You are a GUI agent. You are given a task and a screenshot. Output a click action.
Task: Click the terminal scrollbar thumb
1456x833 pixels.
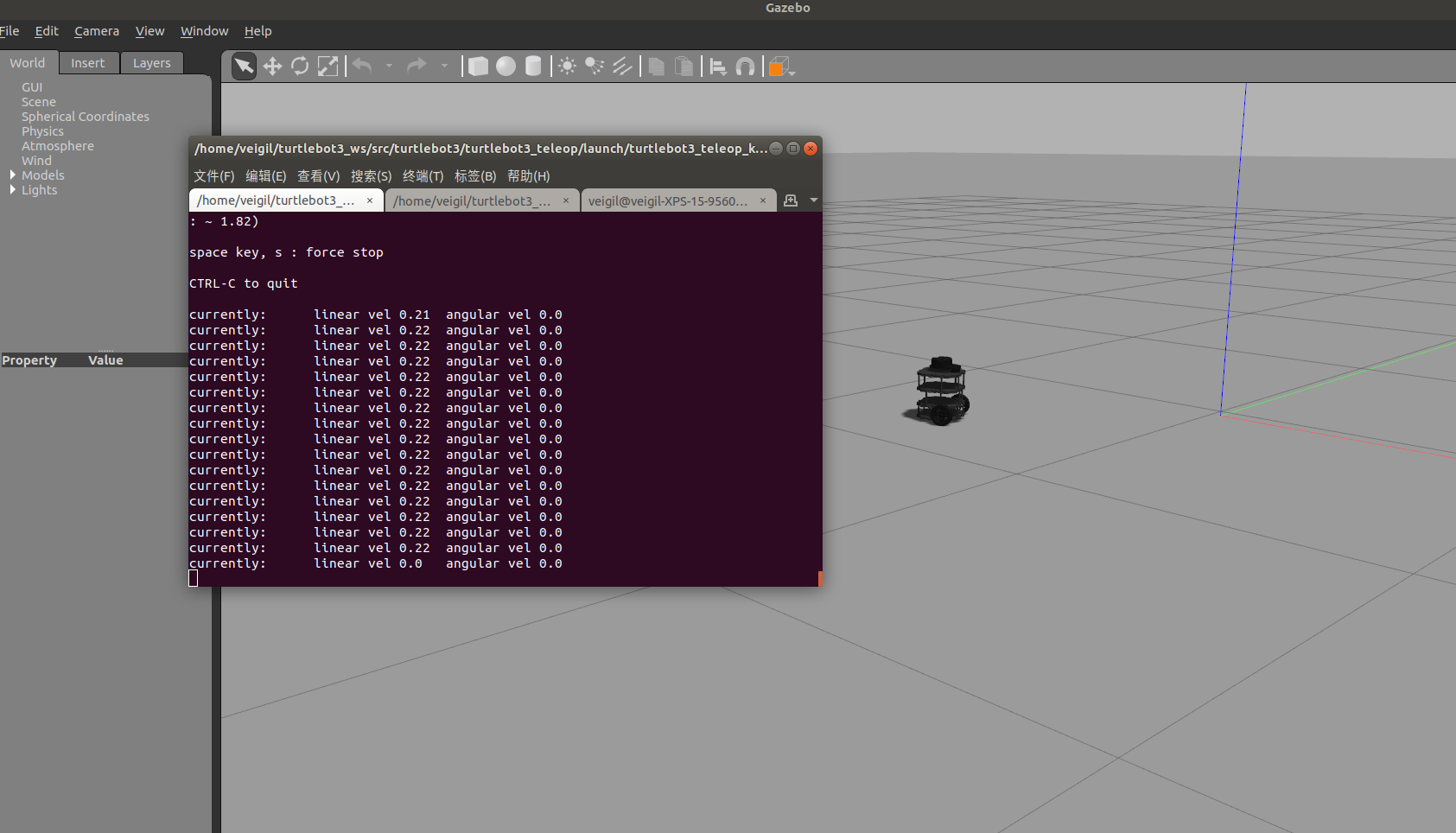pos(820,578)
